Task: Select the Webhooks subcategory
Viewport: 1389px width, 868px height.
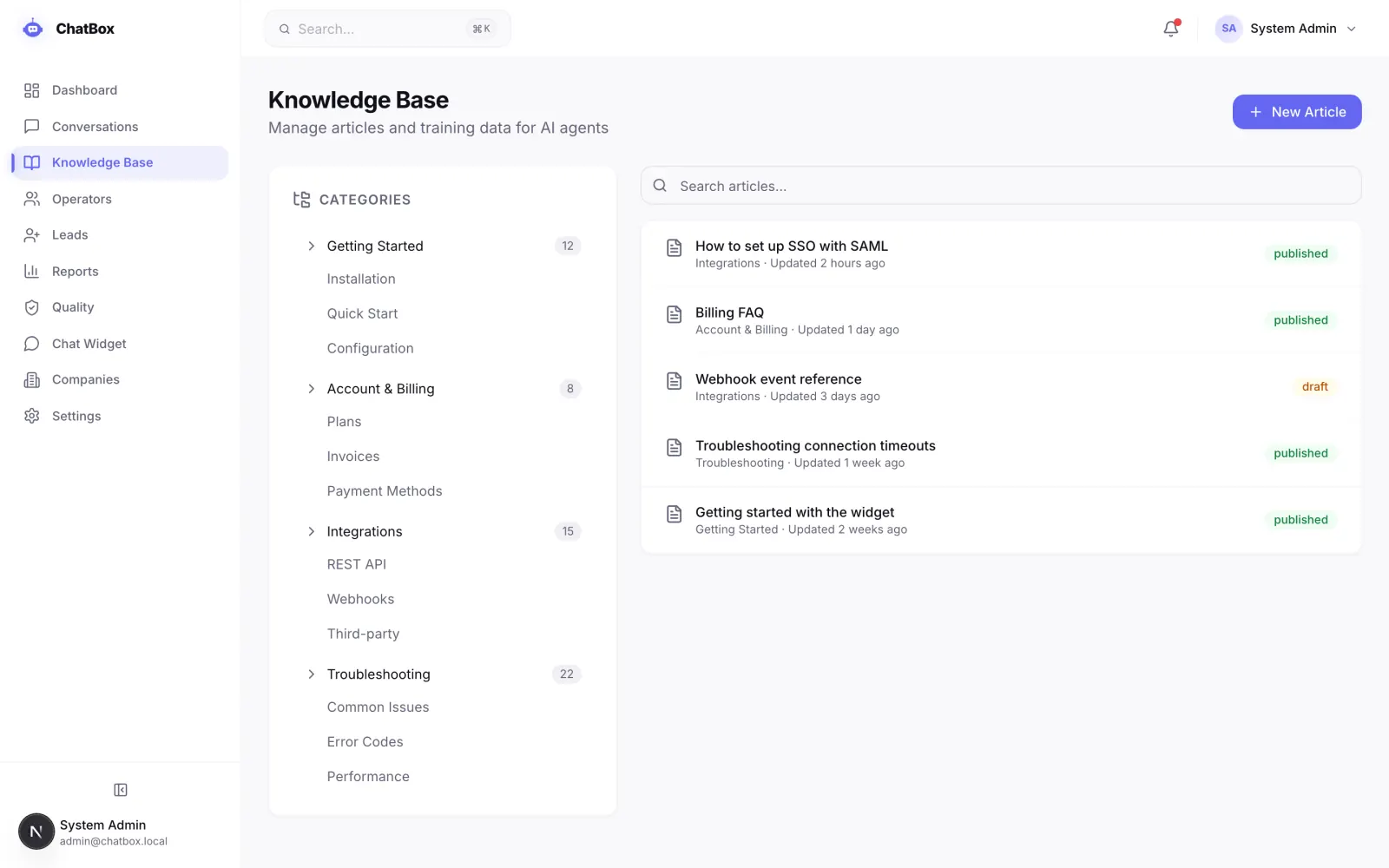Action: tap(360, 599)
